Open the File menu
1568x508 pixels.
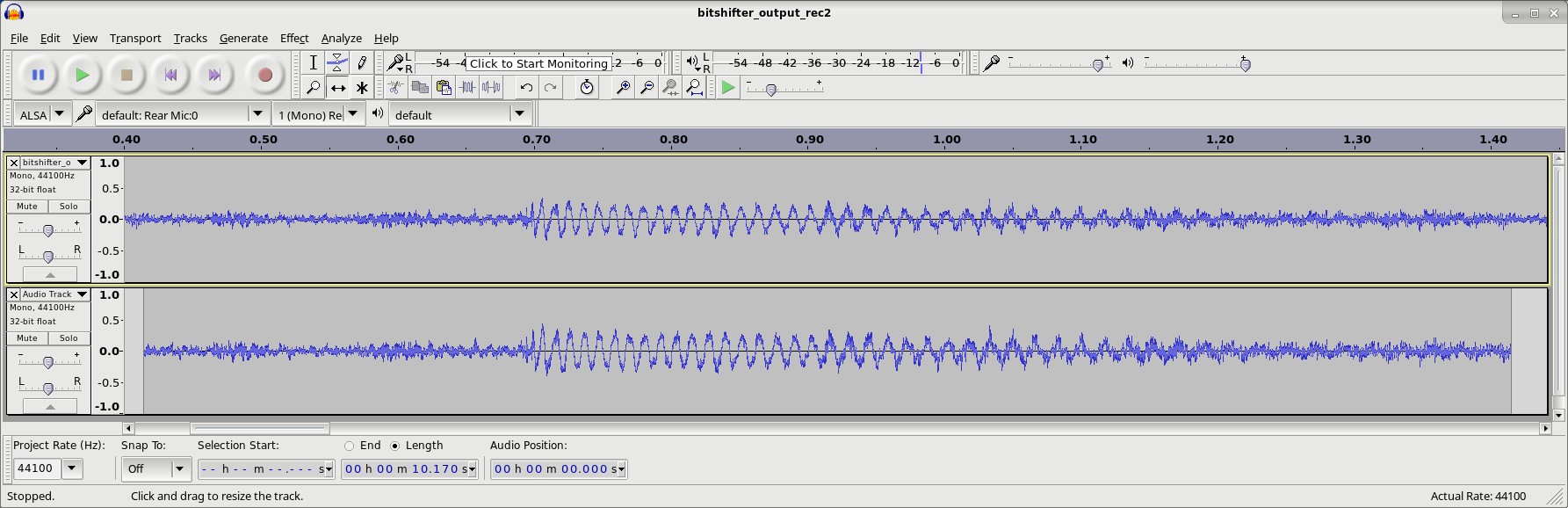[18, 39]
